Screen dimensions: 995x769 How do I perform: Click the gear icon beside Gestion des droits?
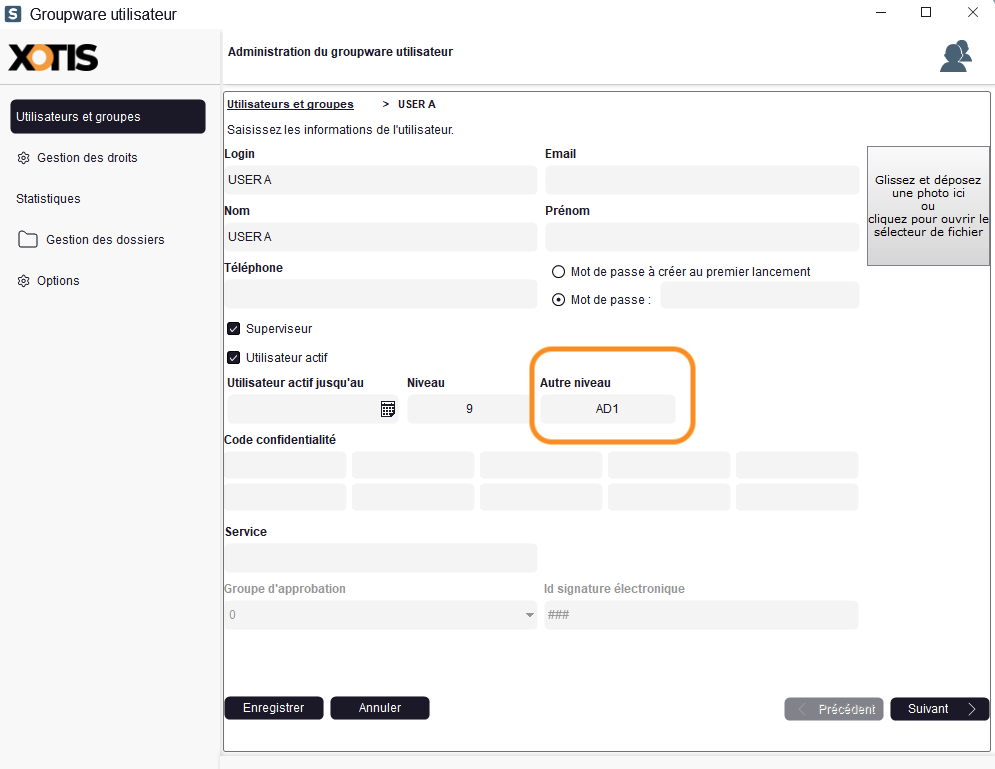tap(24, 158)
